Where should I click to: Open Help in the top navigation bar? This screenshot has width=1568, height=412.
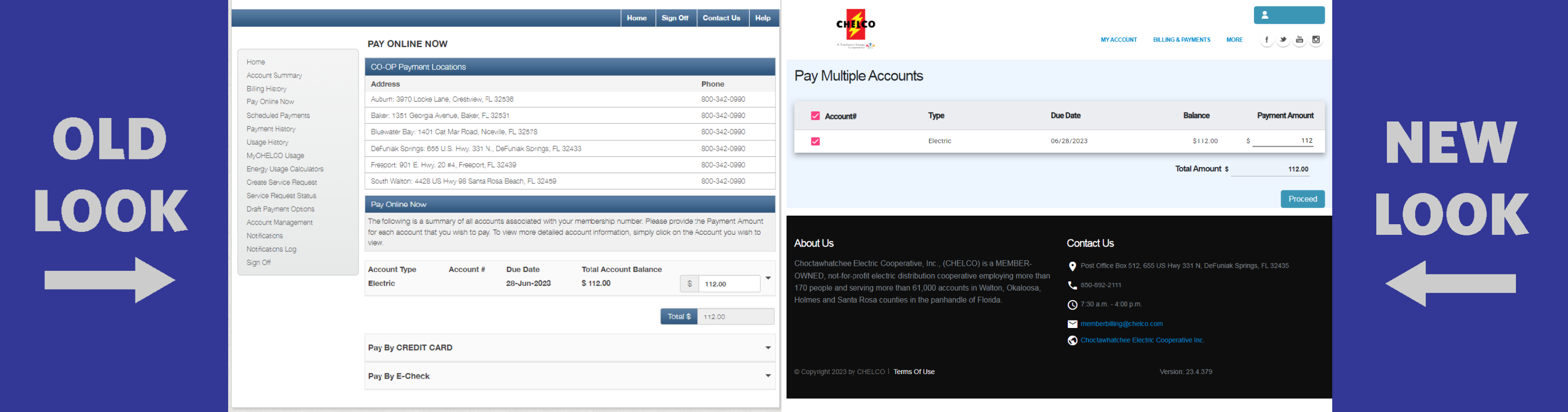[x=763, y=18]
